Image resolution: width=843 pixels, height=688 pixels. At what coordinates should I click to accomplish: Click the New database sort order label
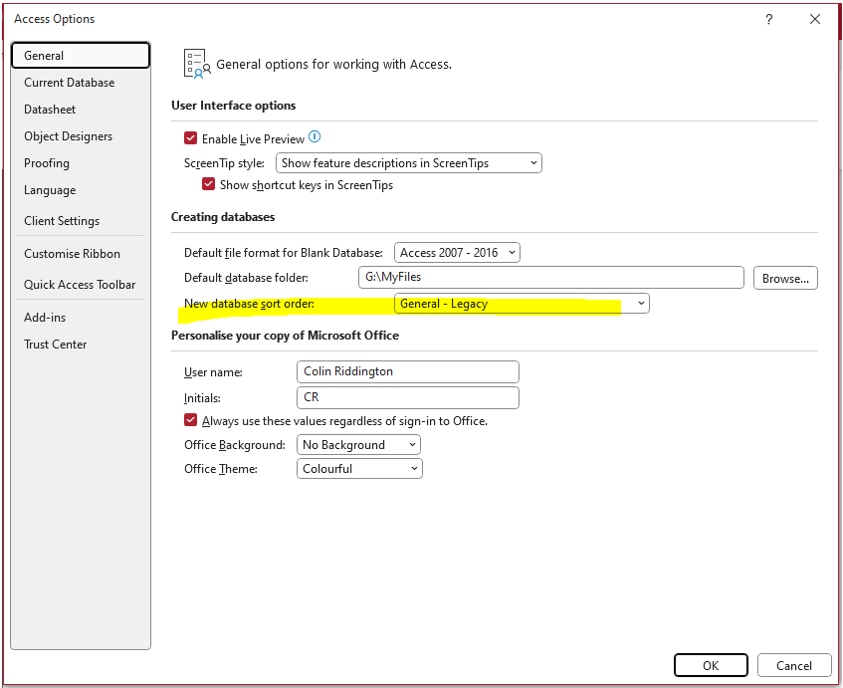(249, 304)
